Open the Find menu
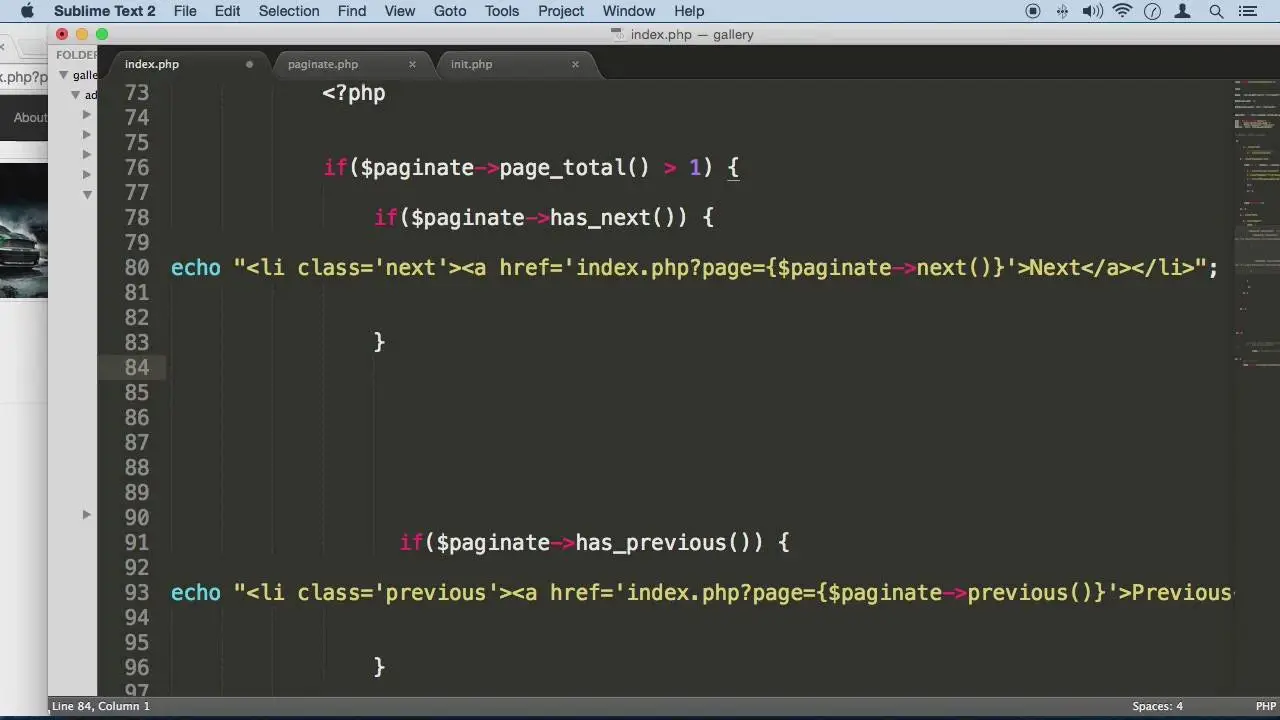The height and width of the screenshot is (720, 1280). tap(352, 11)
